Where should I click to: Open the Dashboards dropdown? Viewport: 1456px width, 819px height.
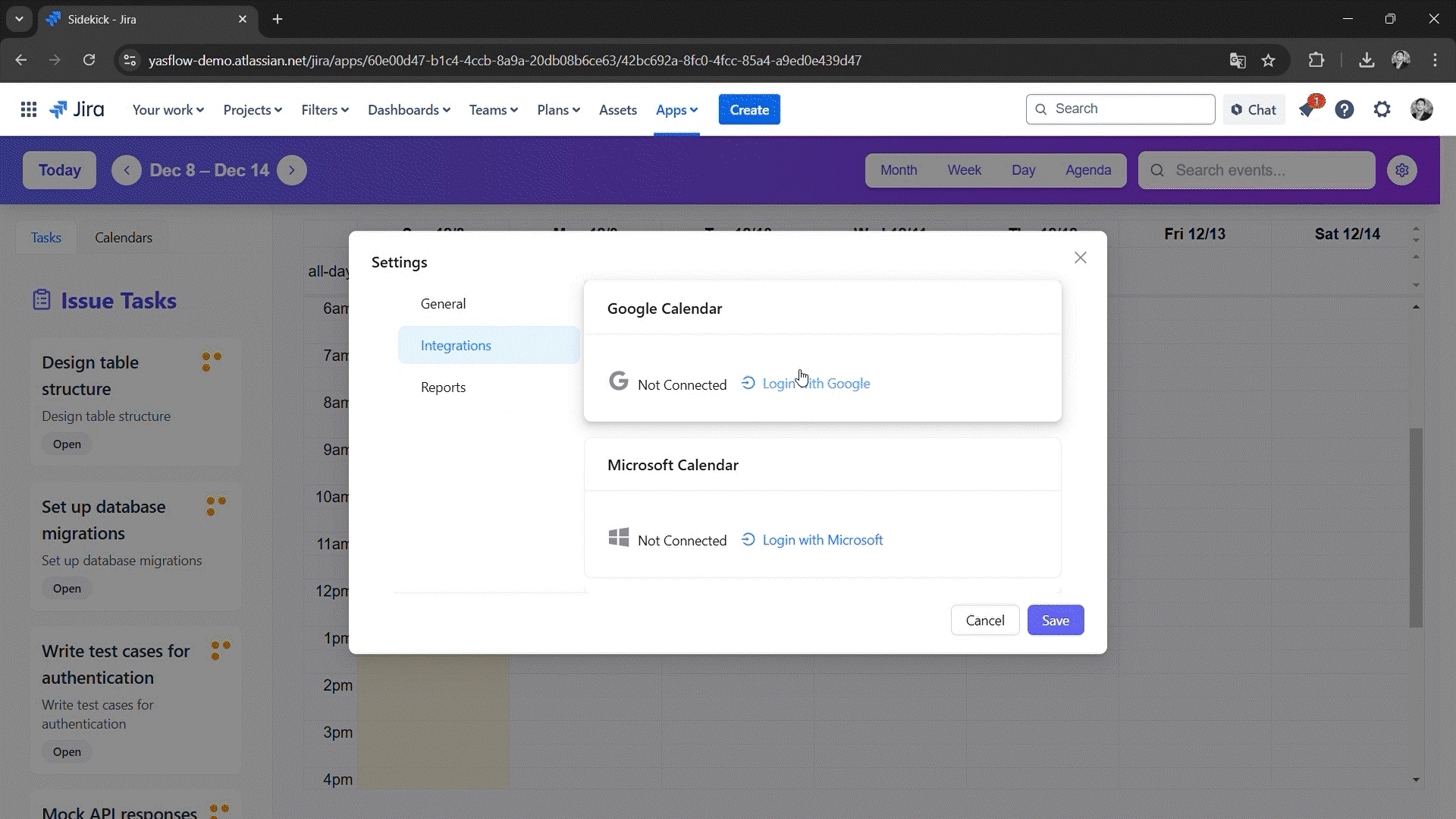pos(409,110)
